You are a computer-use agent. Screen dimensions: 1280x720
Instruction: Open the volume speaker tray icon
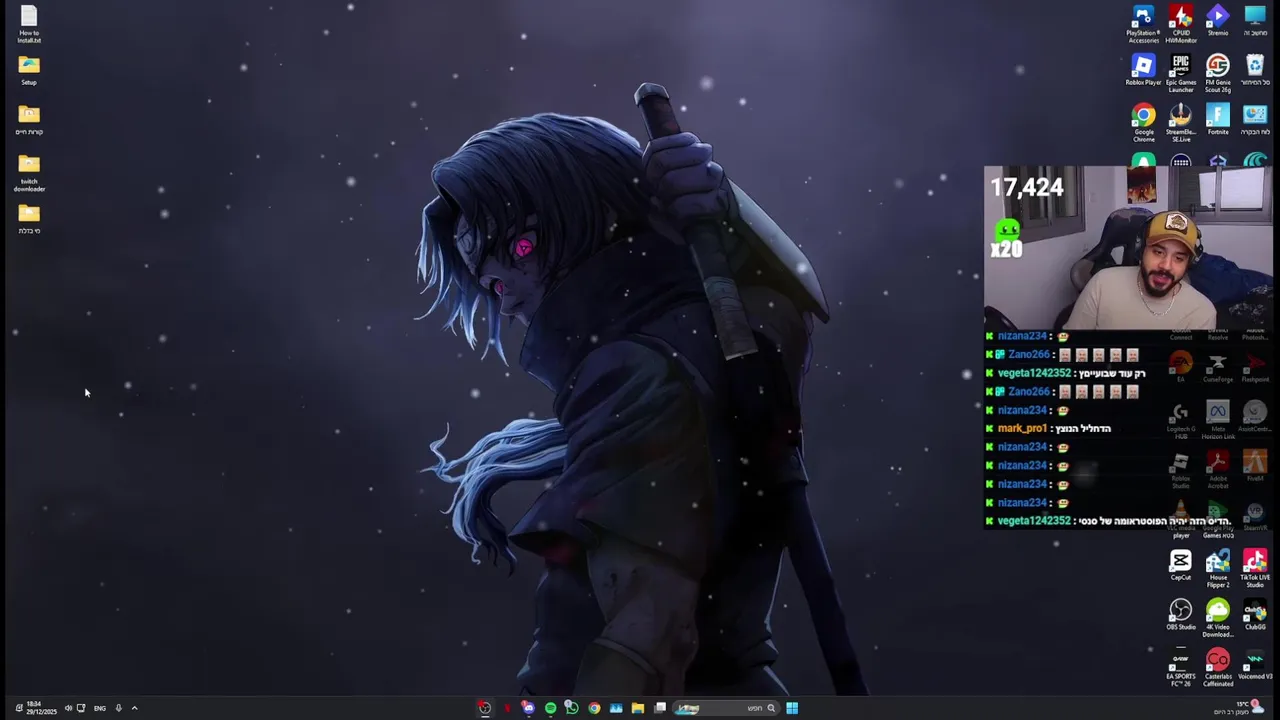68,708
